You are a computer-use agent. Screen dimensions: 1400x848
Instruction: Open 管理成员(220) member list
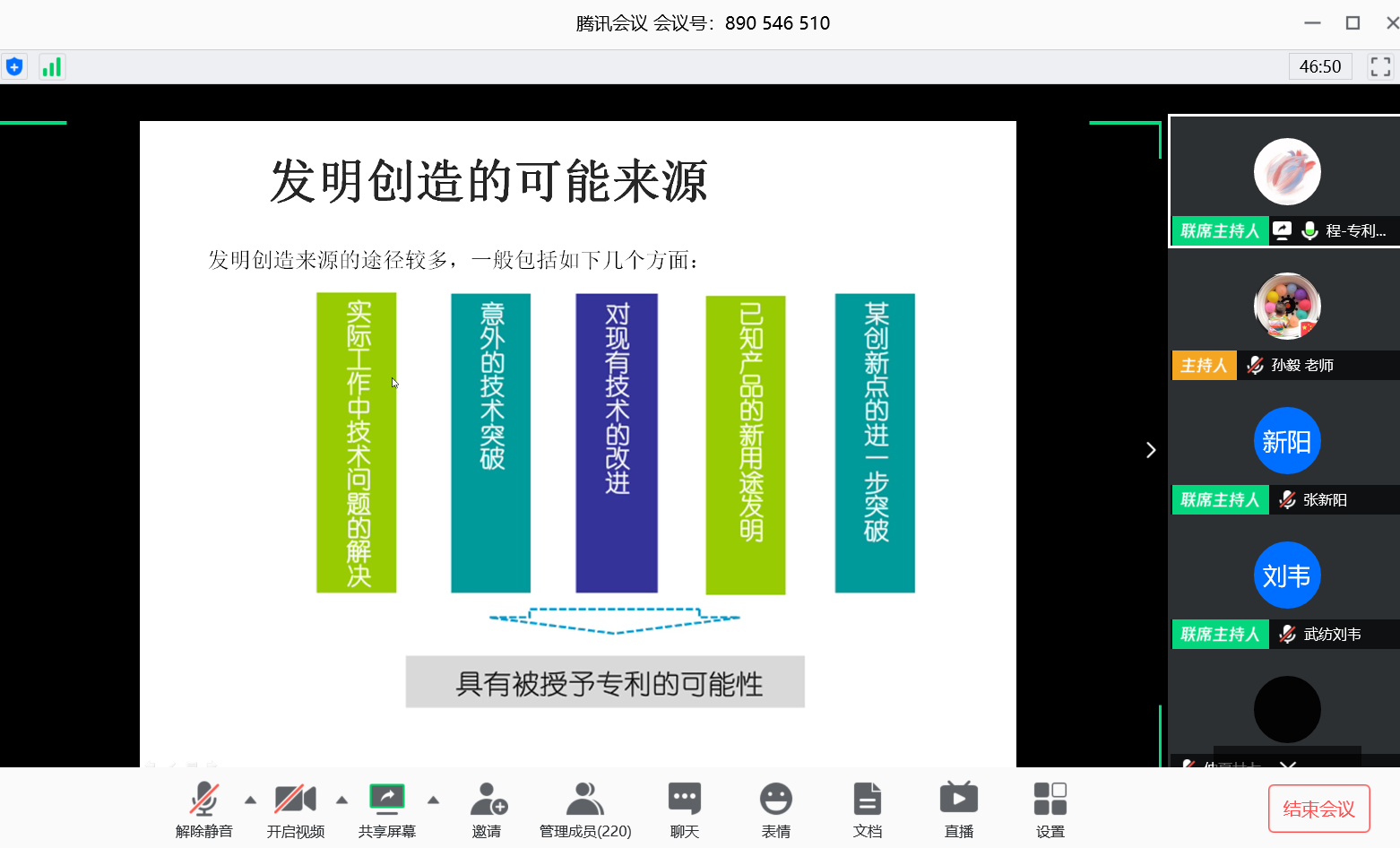(584, 809)
